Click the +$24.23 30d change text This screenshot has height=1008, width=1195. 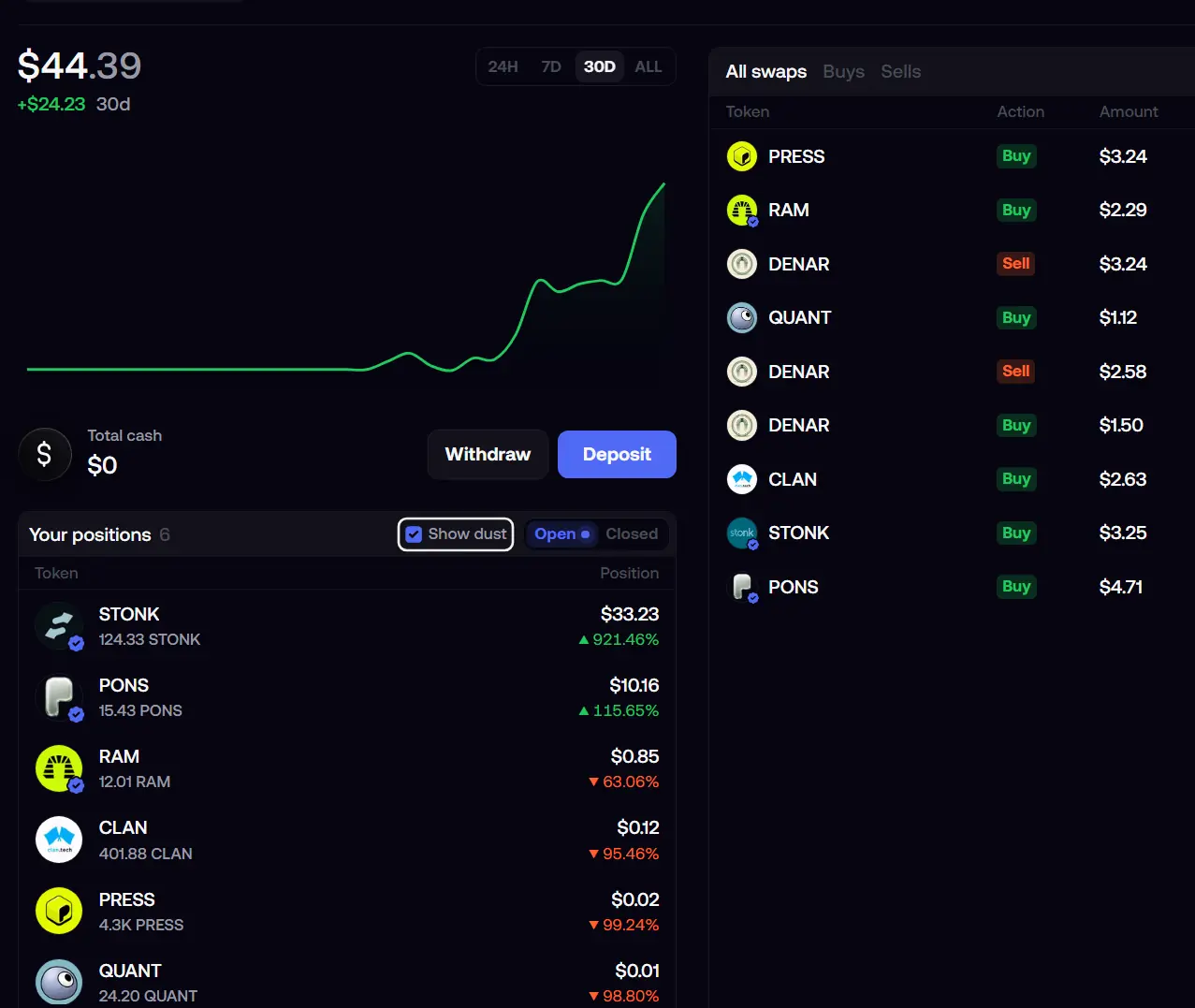(74, 104)
